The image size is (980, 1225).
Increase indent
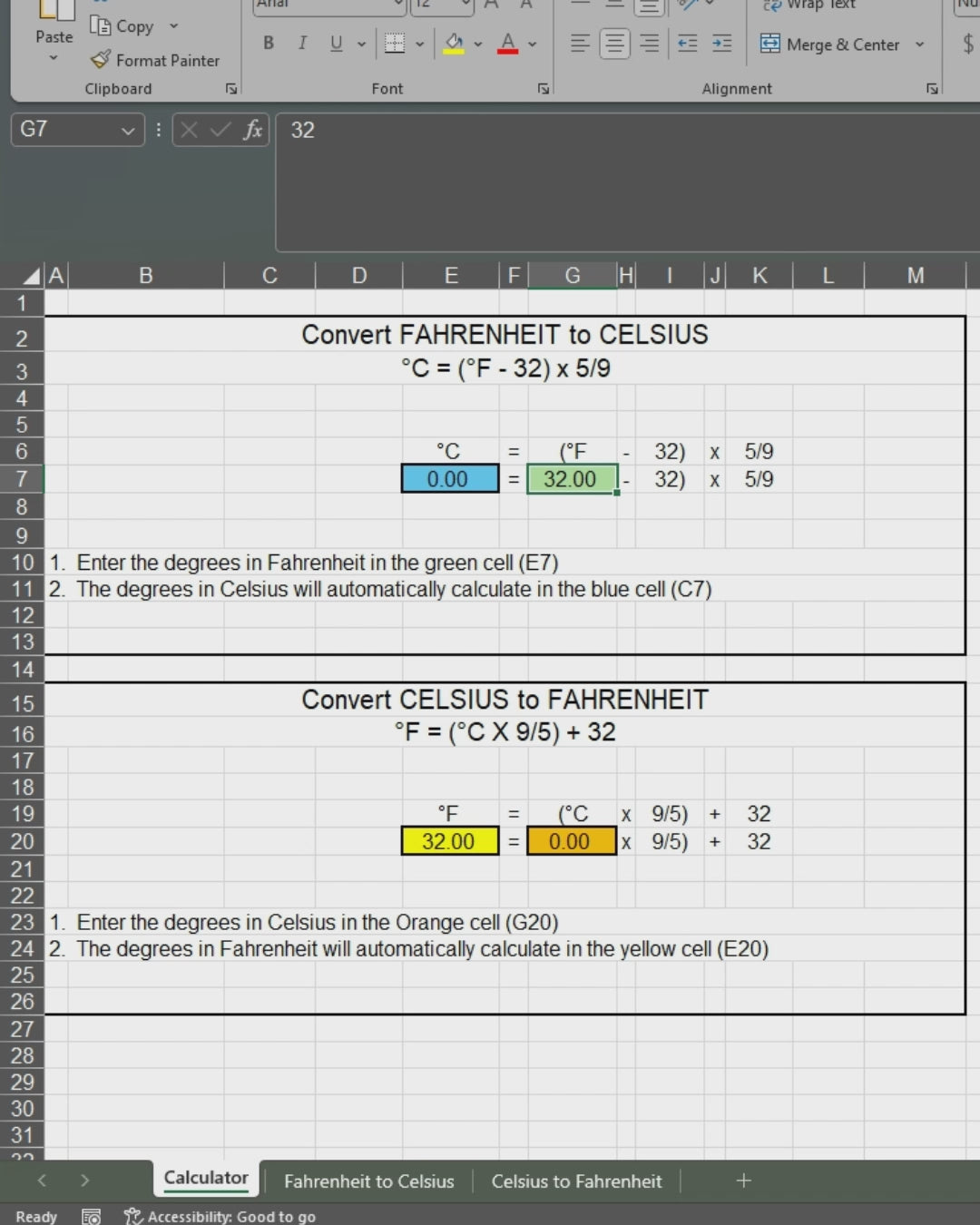pyautogui.click(x=722, y=44)
